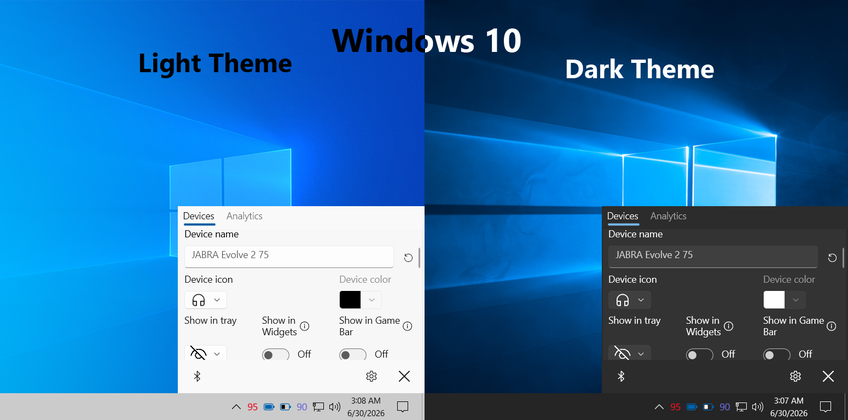
Task: Open Action Center on the dark taskbar
Action: pos(825,406)
